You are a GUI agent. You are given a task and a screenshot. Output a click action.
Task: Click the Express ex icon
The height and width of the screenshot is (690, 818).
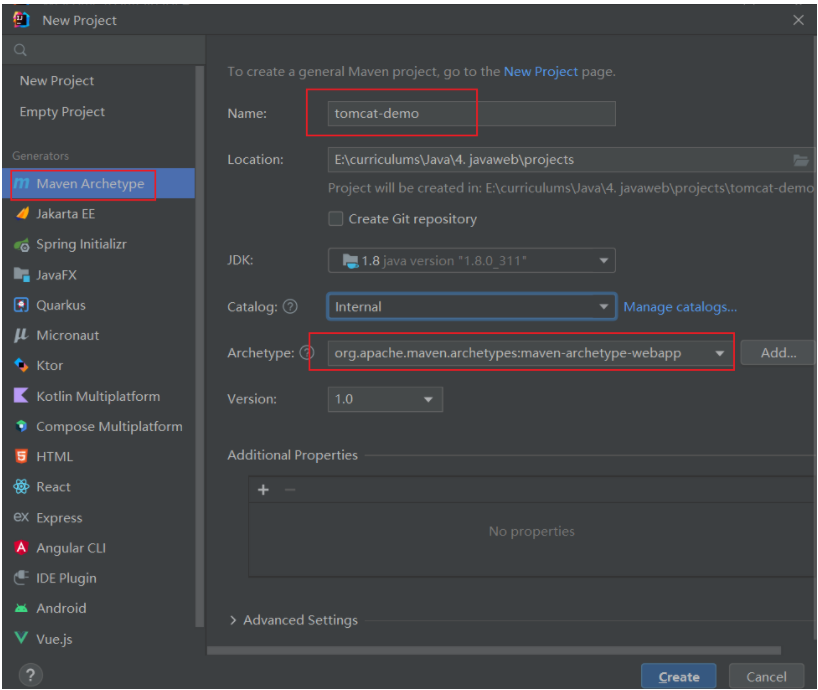coord(21,517)
